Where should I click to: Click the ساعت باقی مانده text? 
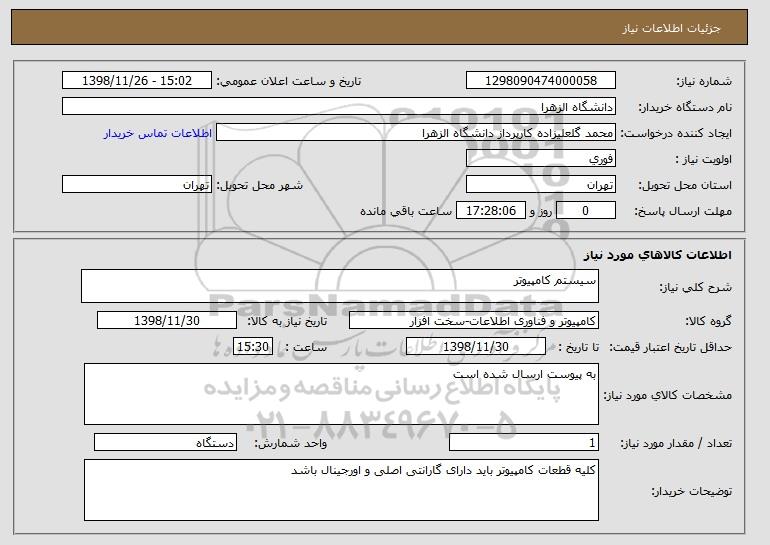click(406, 211)
